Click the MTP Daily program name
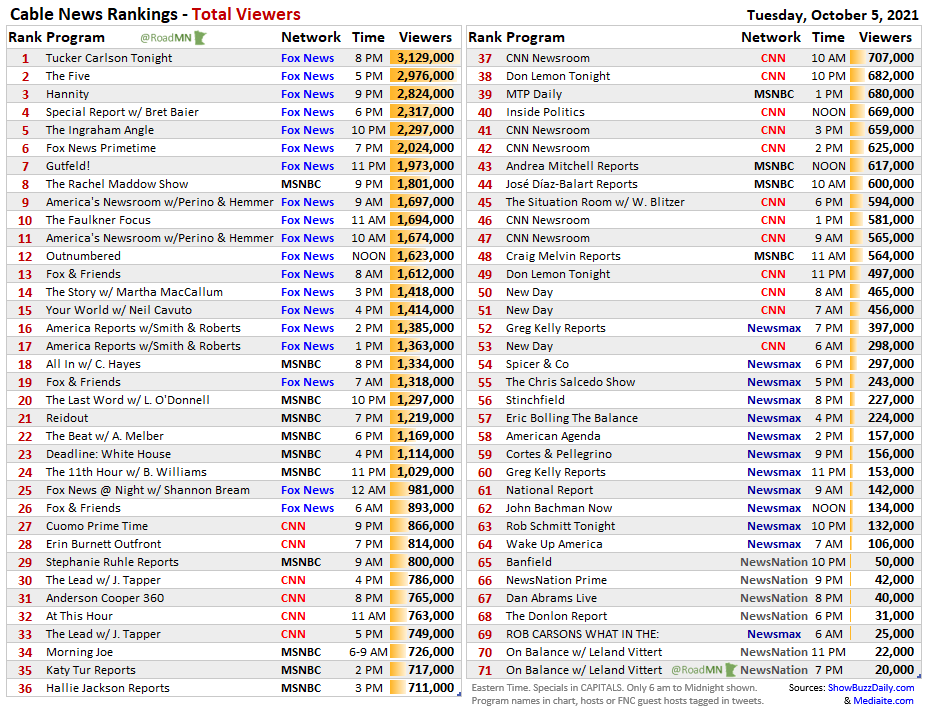This screenshot has height=713, width=926. (534, 94)
